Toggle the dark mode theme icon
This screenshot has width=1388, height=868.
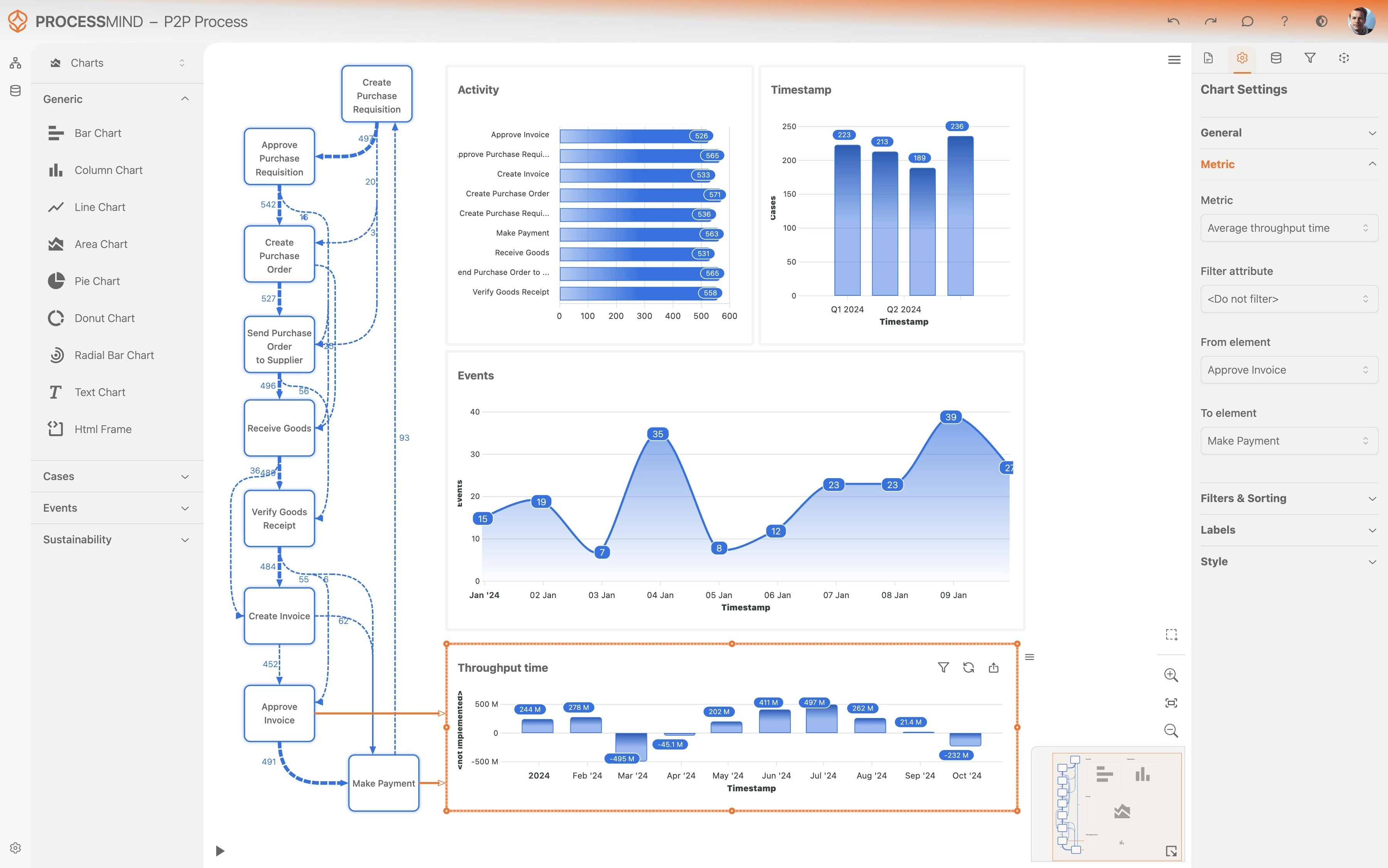[1321, 21]
